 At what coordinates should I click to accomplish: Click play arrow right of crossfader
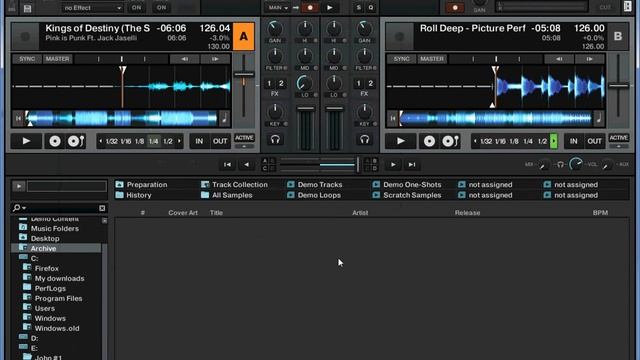click(393, 164)
